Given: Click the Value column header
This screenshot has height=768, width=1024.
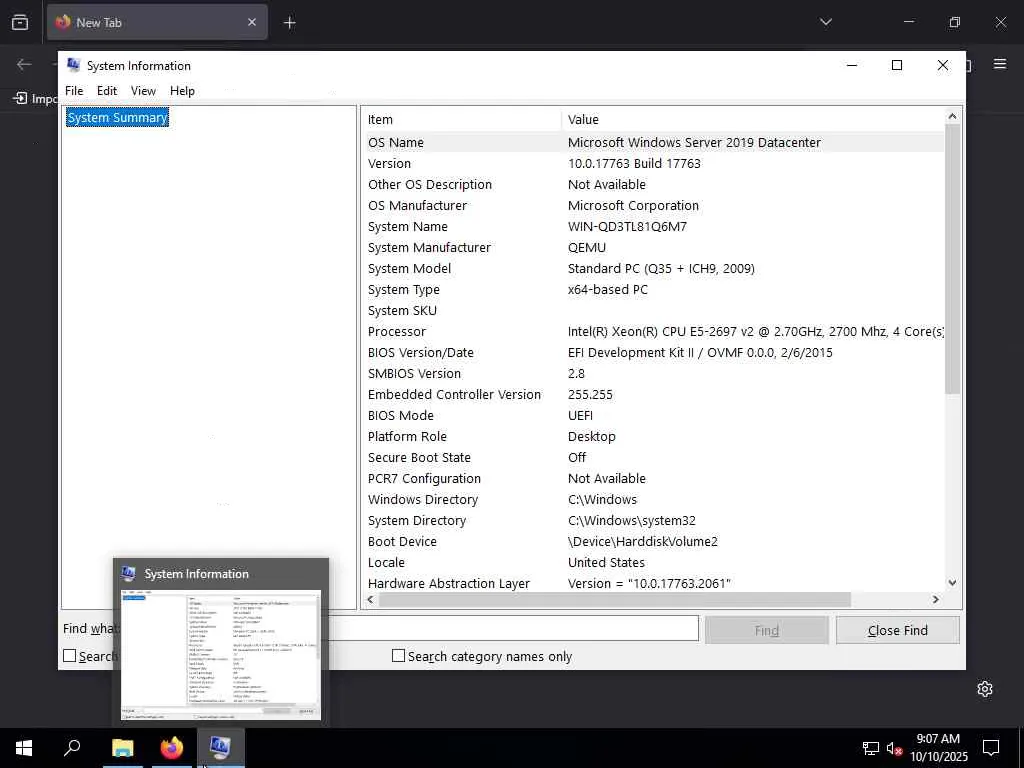Looking at the screenshot, I should [753, 120].
